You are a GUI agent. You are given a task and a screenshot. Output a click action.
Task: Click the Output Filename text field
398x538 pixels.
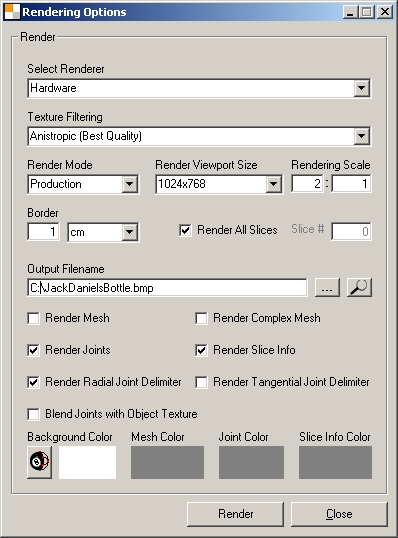tap(167, 288)
